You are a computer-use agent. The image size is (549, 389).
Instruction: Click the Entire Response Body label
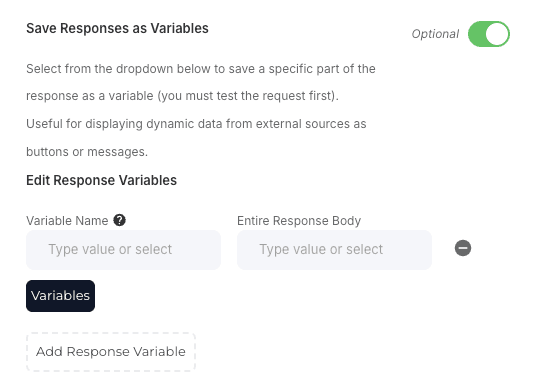(x=299, y=221)
